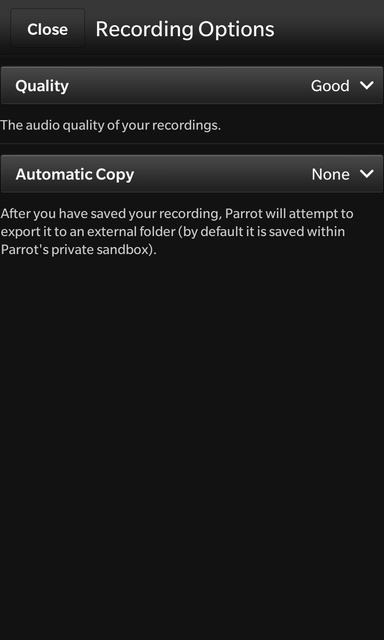Tap the divider line above Automatic Copy
The image size is (384, 640).
coord(192,143)
